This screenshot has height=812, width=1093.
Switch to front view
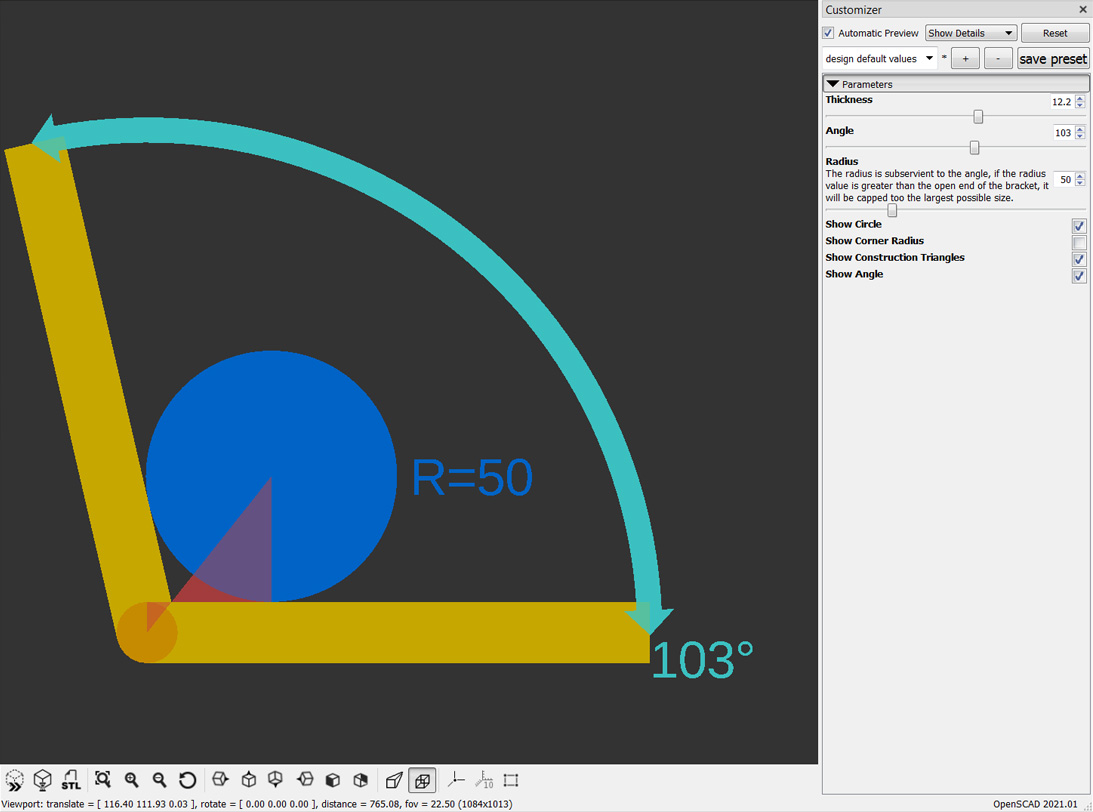pos(333,780)
